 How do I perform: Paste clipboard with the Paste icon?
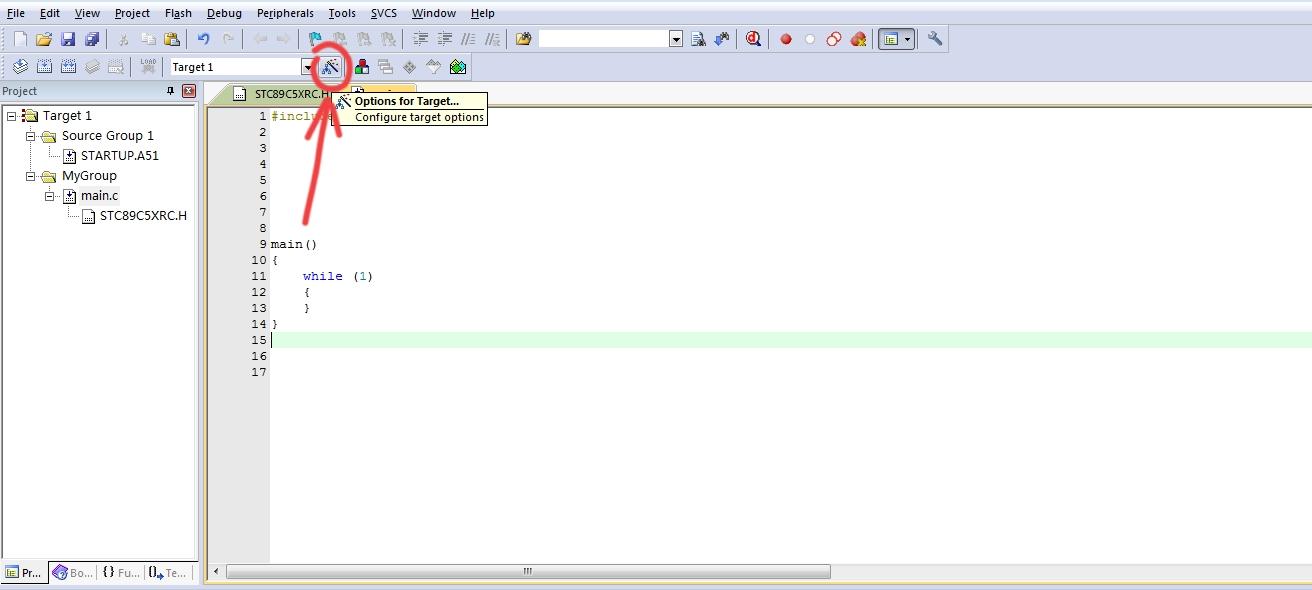click(172, 39)
